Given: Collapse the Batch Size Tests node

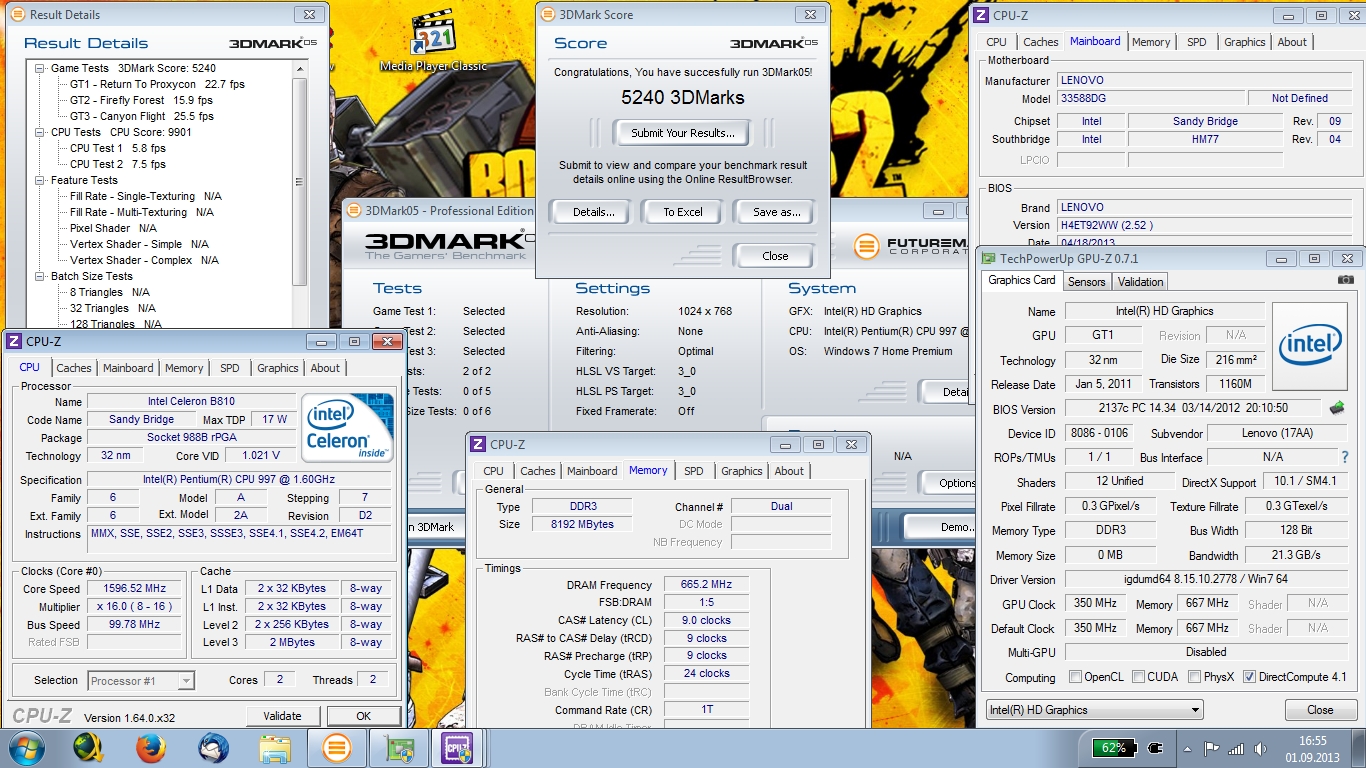Looking at the screenshot, I should (x=40, y=276).
